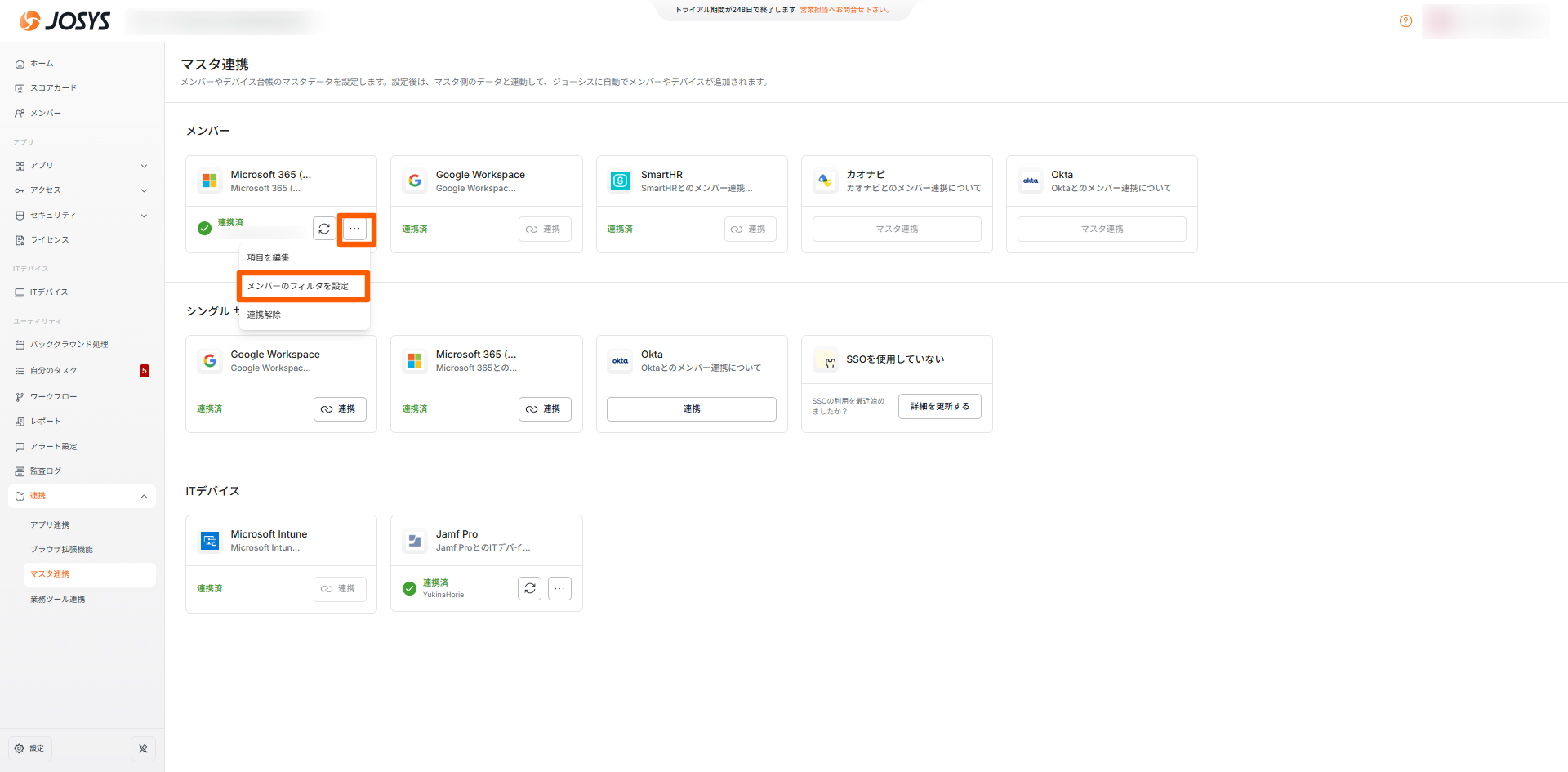Click the JOSYS logo
The width and height of the screenshot is (1568, 772).
(x=65, y=21)
